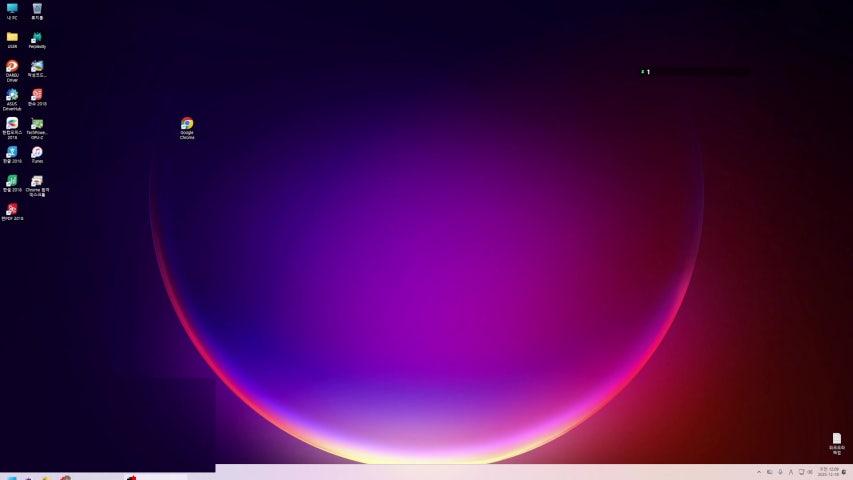Select the 한PDF 2018 shortcut
This screenshot has height=480, width=853.
click(12, 212)
